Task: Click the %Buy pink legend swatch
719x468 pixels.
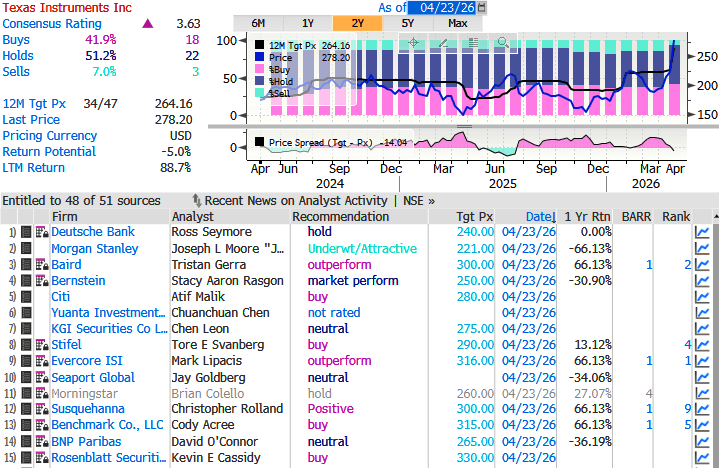Action: [261, 70]
